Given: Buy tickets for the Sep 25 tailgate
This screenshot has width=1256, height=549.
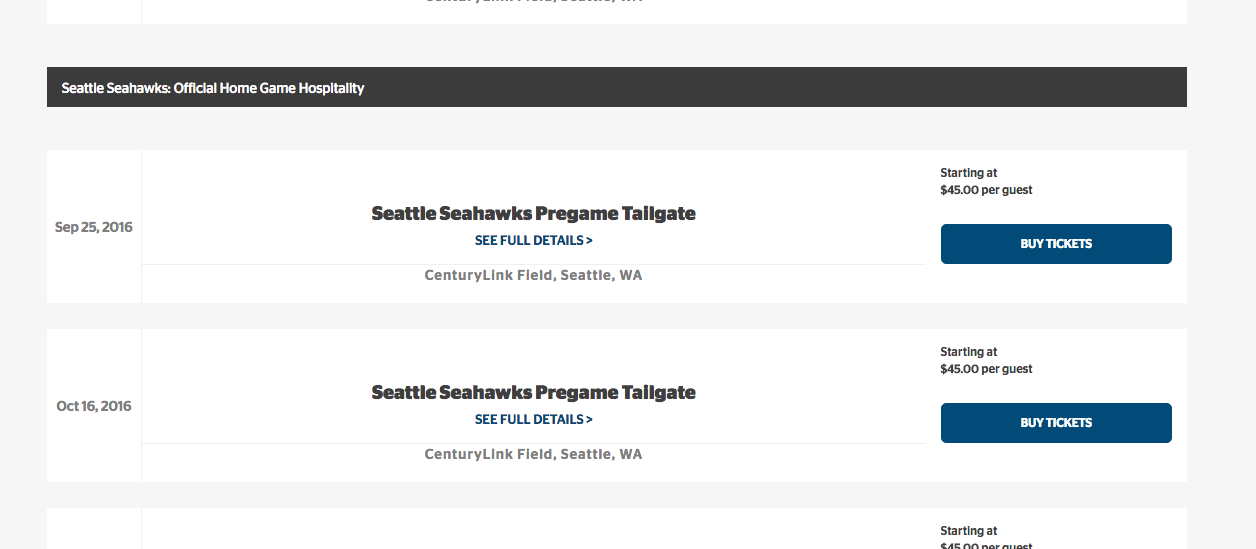Looking at the screenshot, I should click(x=1056, y=244).
